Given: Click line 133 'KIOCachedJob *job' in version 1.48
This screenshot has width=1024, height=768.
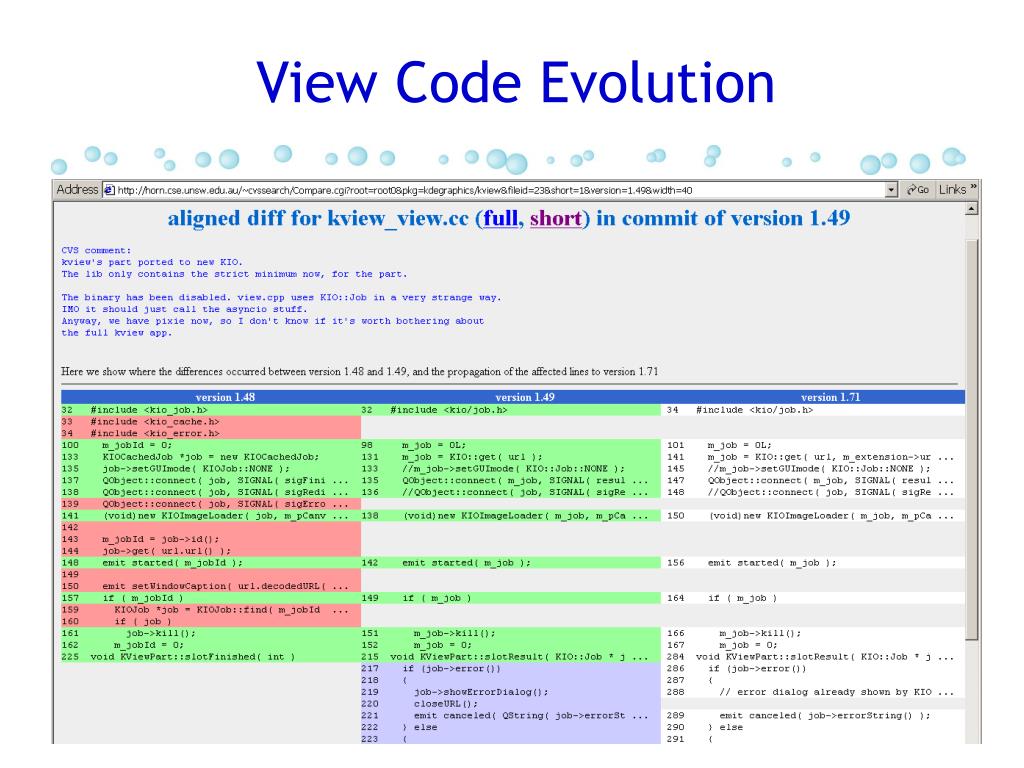Looking at the screenshot, I should coord(211,456).
